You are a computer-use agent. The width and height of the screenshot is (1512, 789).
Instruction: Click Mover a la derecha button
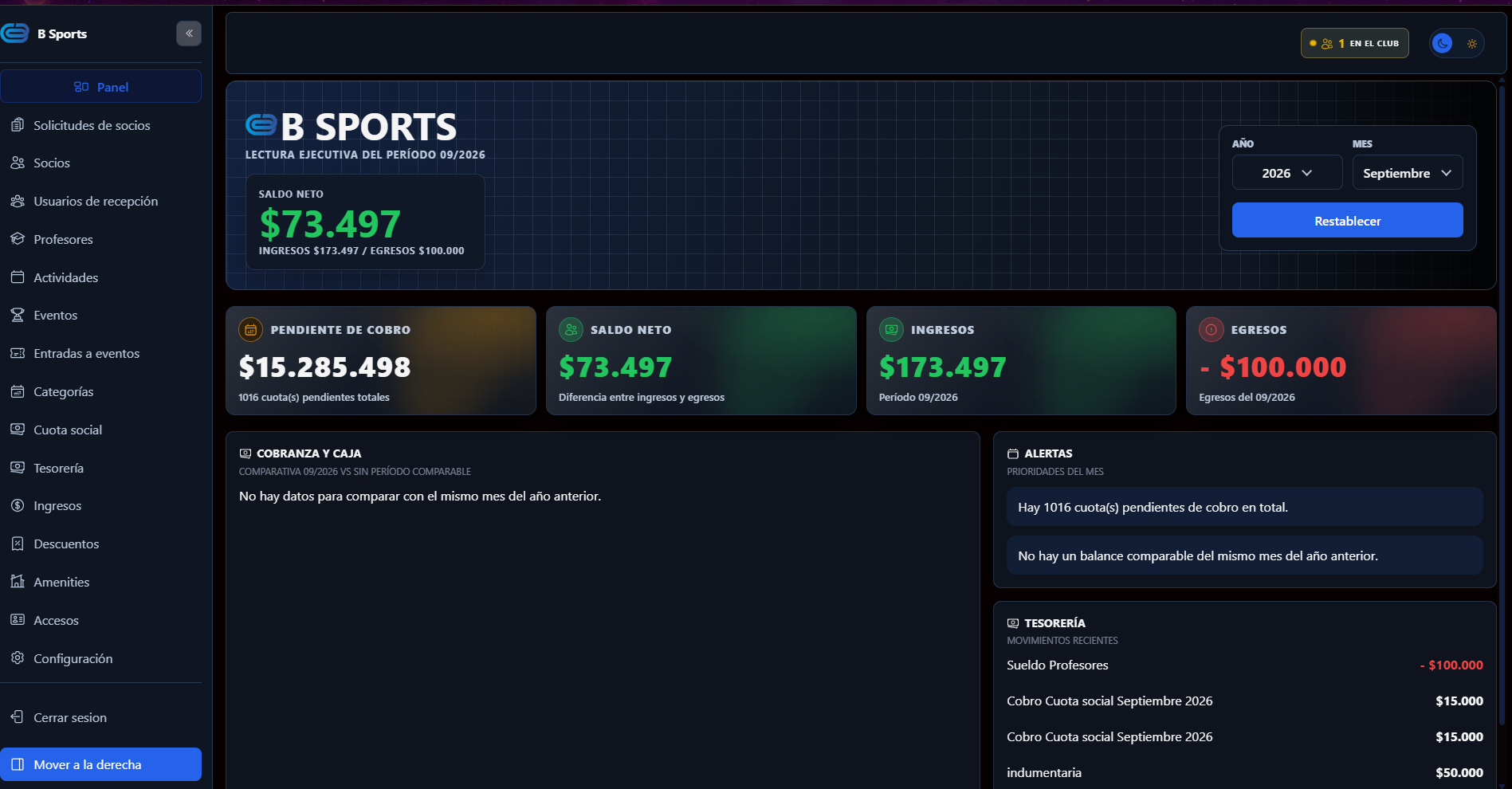pos(100,764)
